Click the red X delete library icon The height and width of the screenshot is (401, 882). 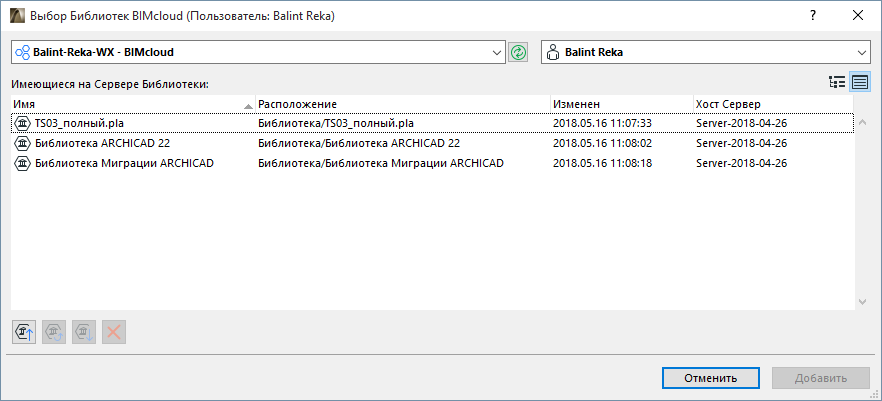(x=114, y=332)
